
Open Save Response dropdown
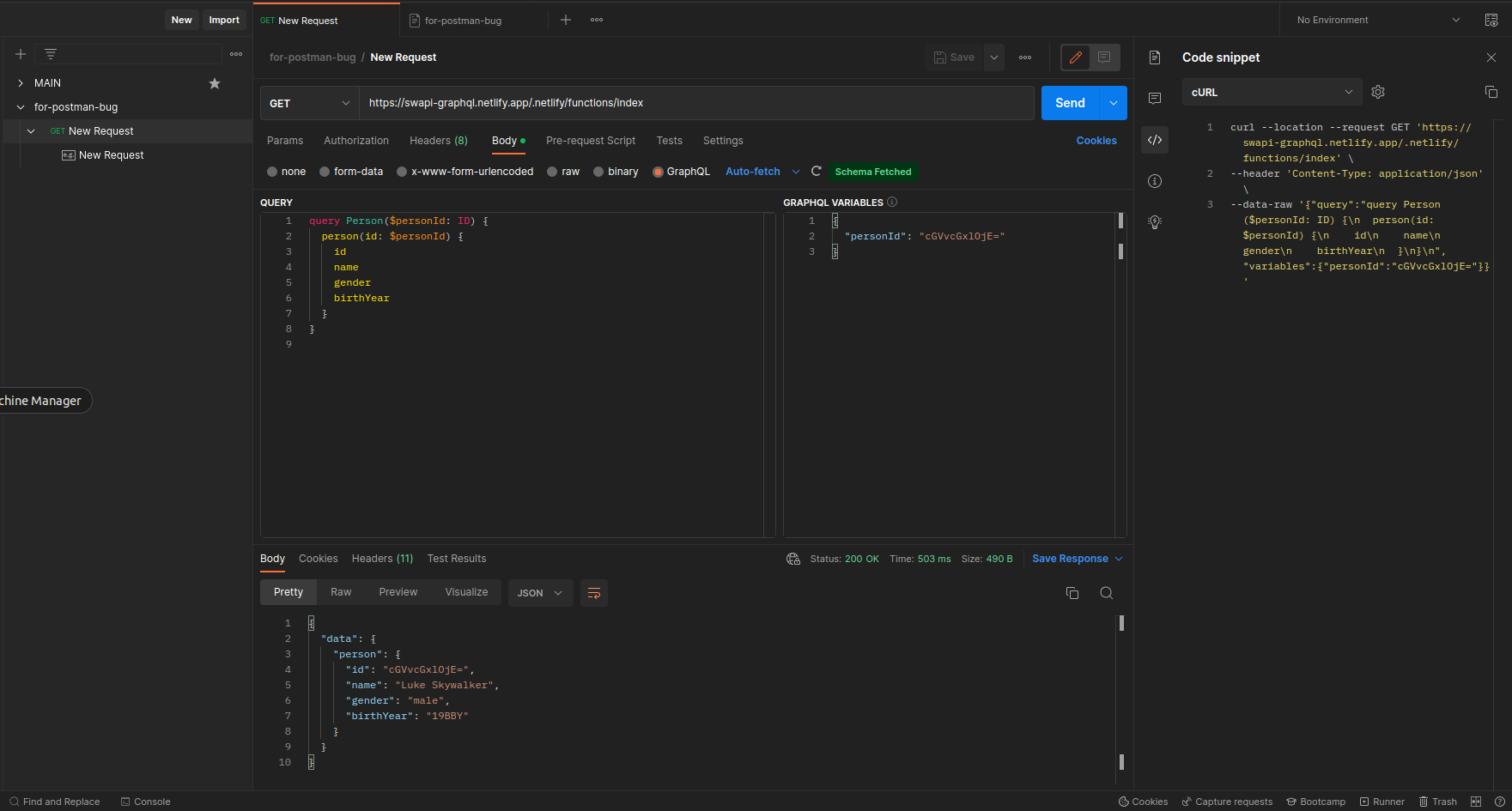point(1078,559)
